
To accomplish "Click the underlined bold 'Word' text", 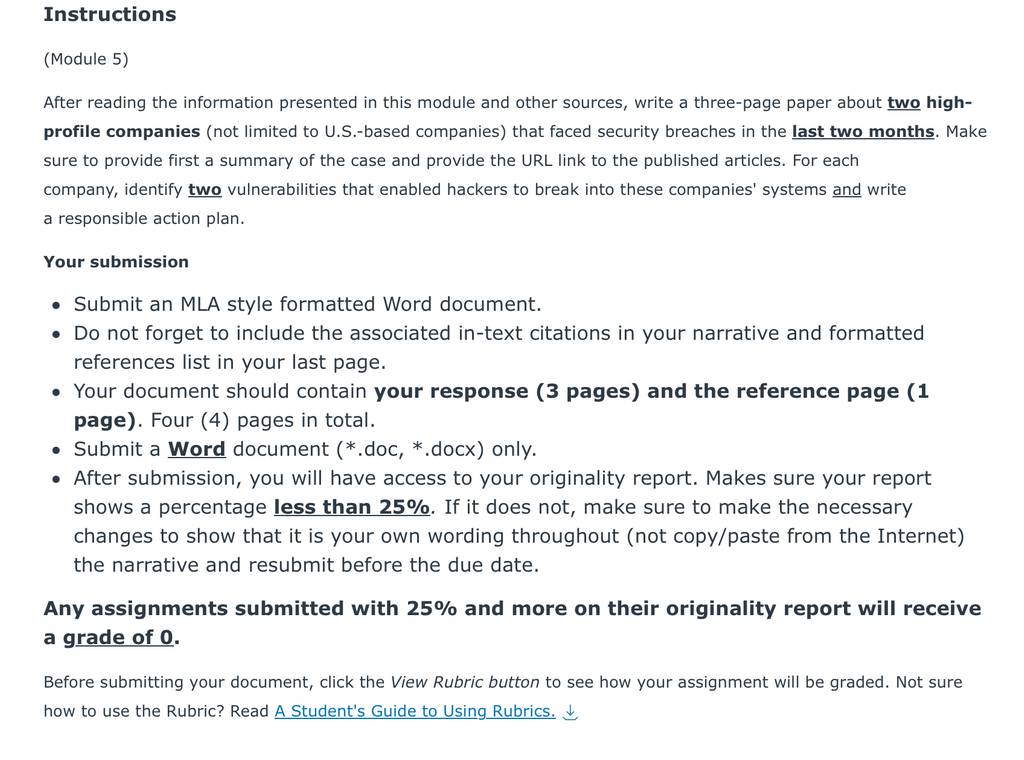I will click(x=197, y=449).
